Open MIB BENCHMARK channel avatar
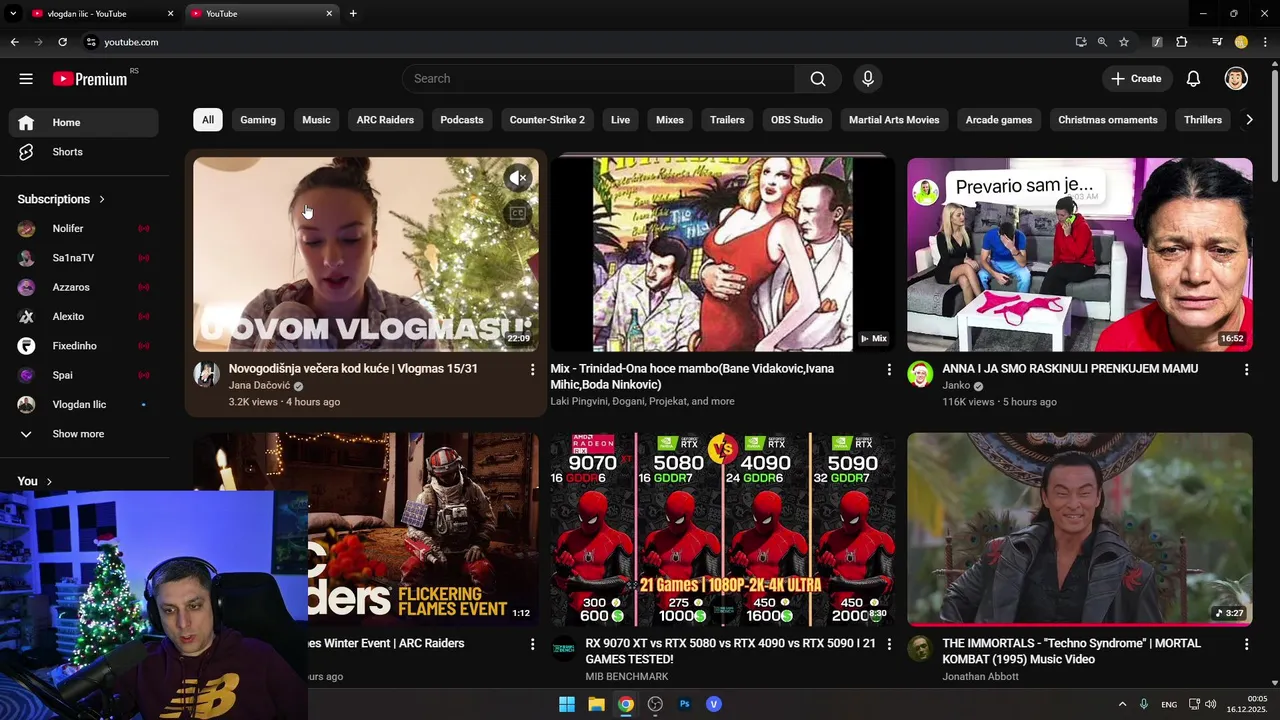Image resolution: width=1280 pixels, height=720 pixels. coord(563,650)
